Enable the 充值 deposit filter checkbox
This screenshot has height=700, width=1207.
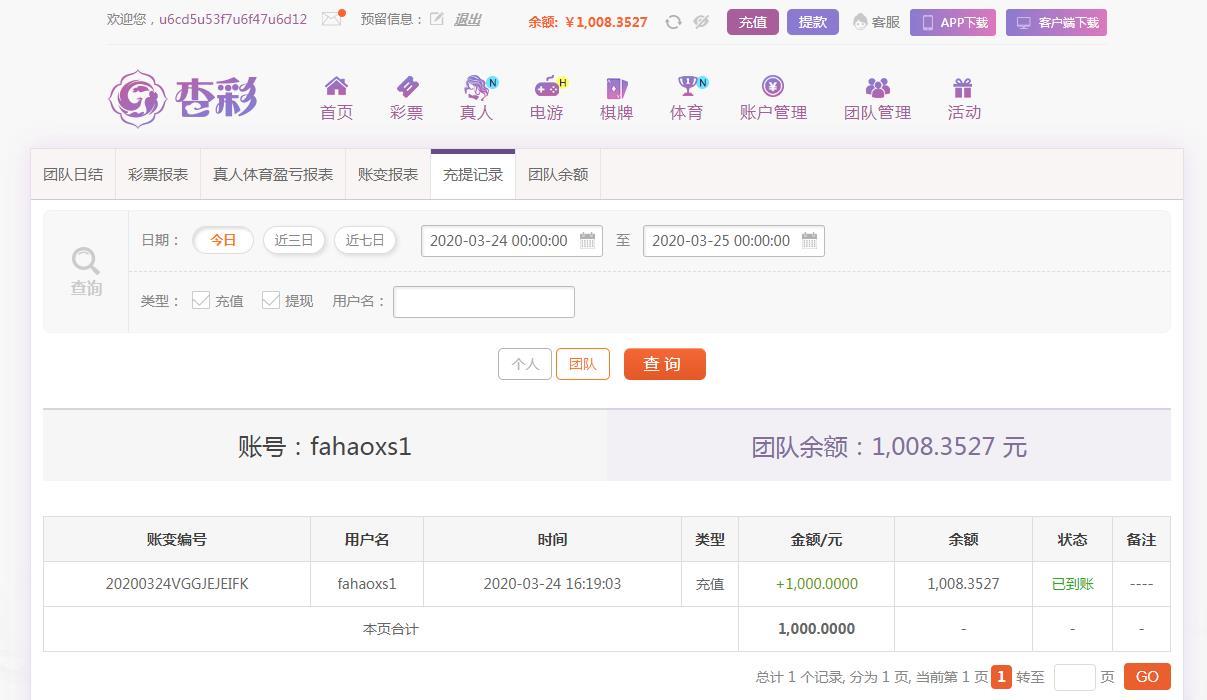202,300
